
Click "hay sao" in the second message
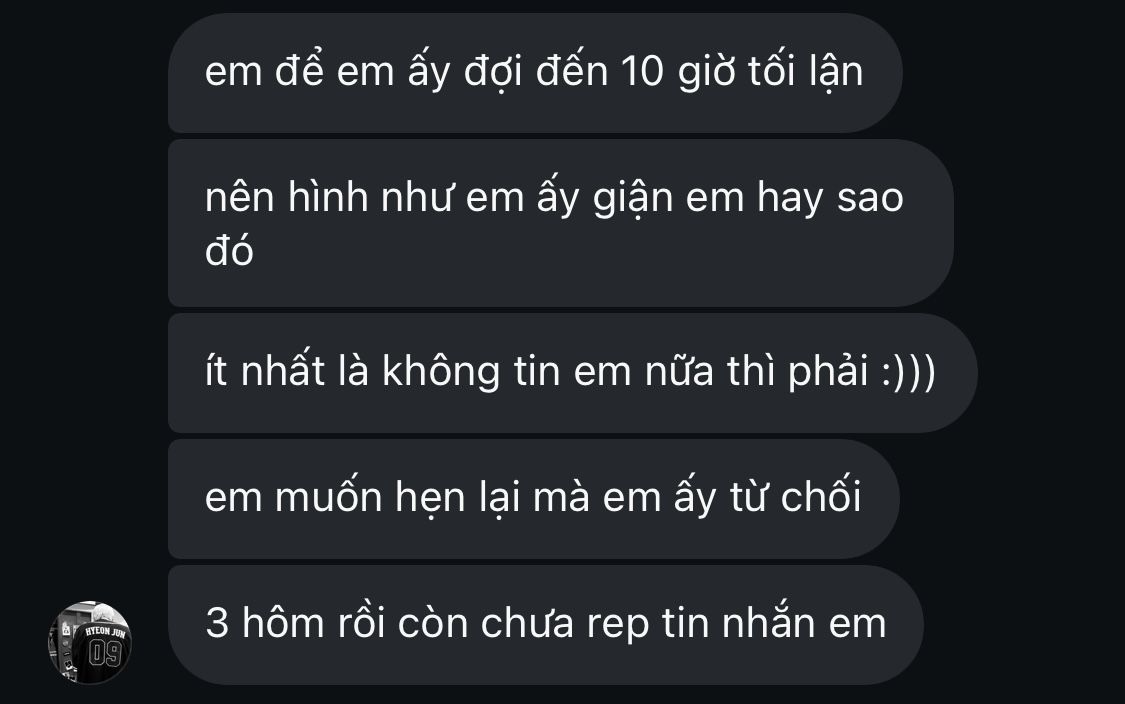coord(830,199)
